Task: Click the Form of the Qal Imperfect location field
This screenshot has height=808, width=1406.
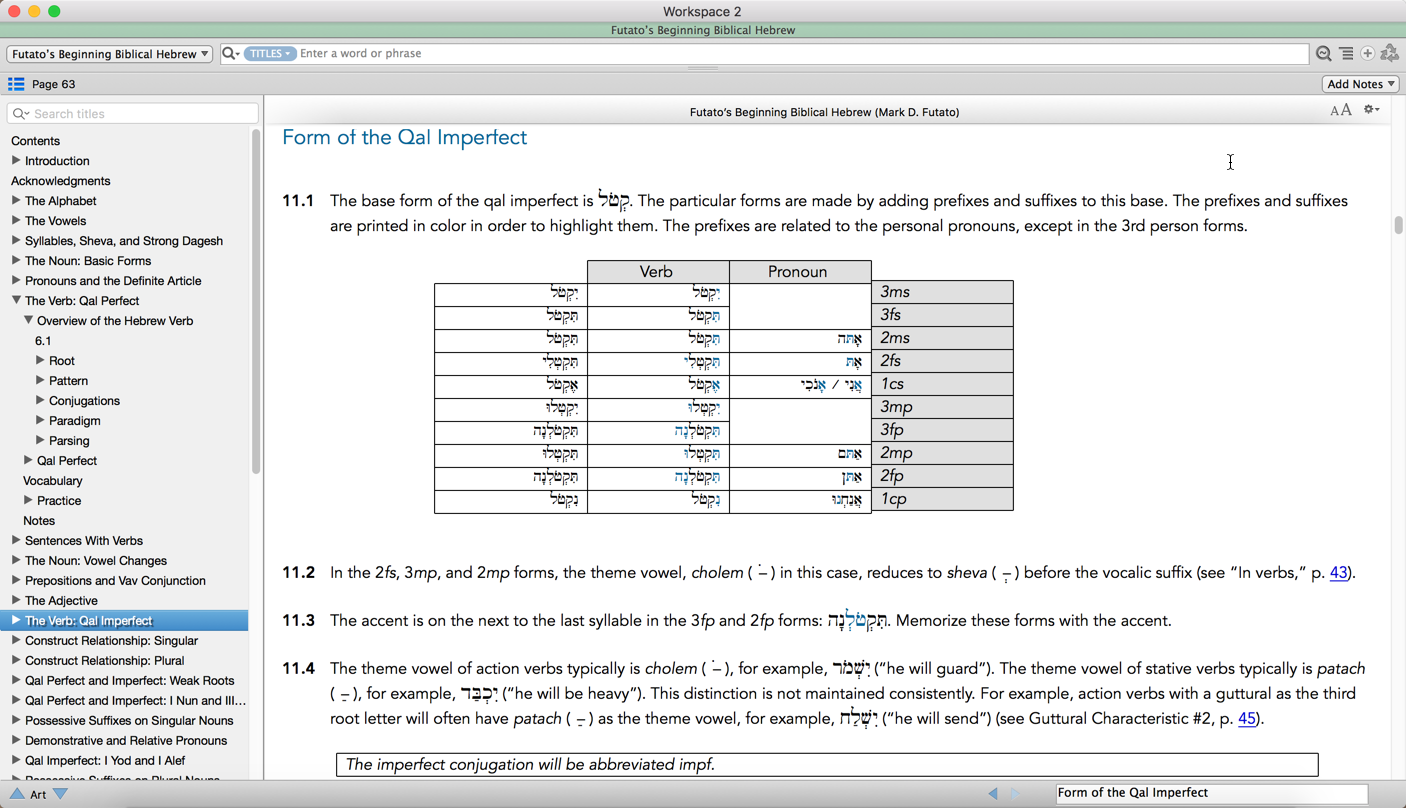Action: (x=1211, y=793)
